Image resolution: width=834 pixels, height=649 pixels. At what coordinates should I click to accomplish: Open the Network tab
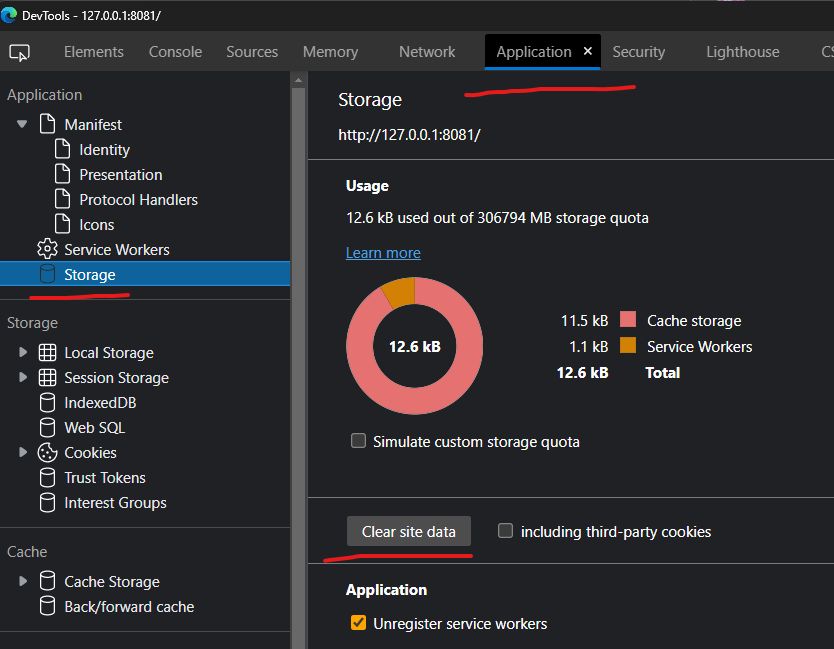tap(427, 52)
